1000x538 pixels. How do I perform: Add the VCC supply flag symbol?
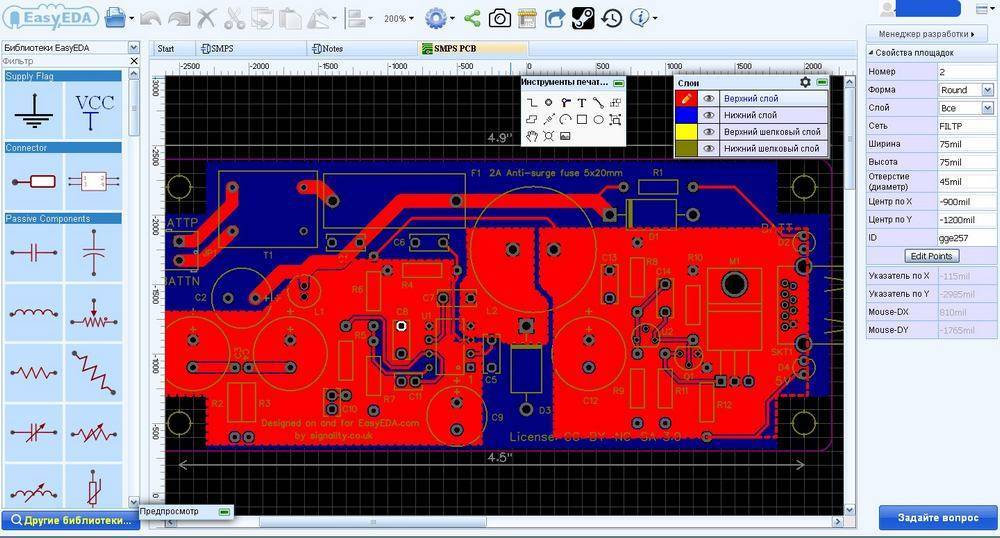click(x=94, y=109)
